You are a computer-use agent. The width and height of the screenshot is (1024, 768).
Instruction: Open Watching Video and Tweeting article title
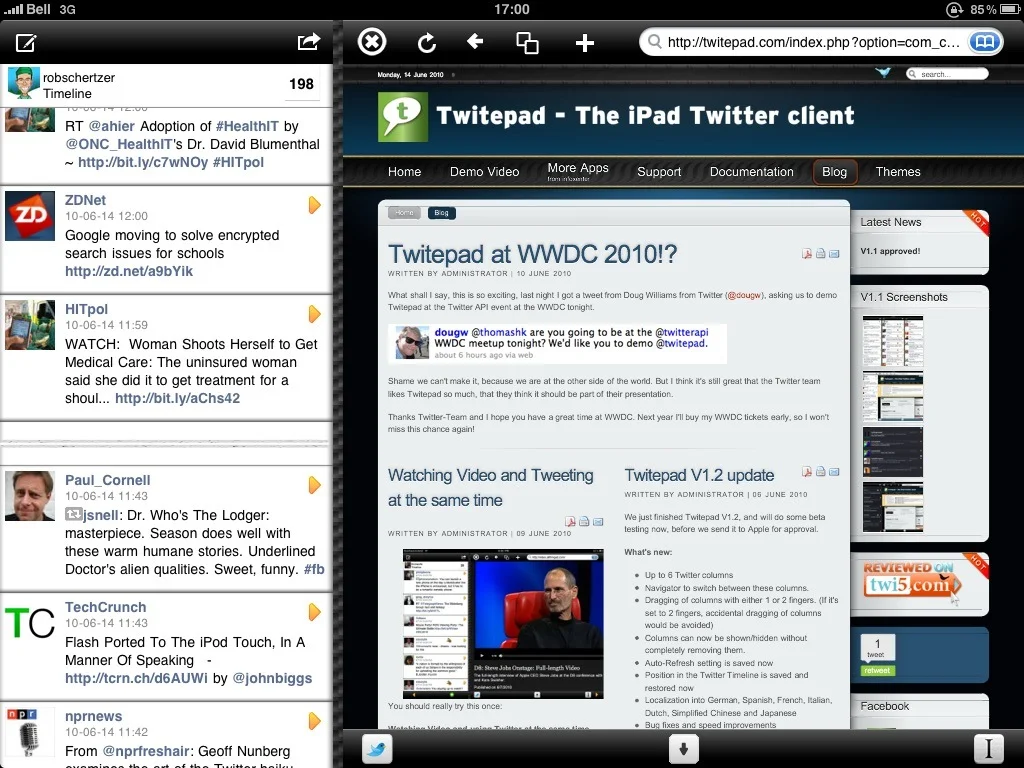[490, 488]
